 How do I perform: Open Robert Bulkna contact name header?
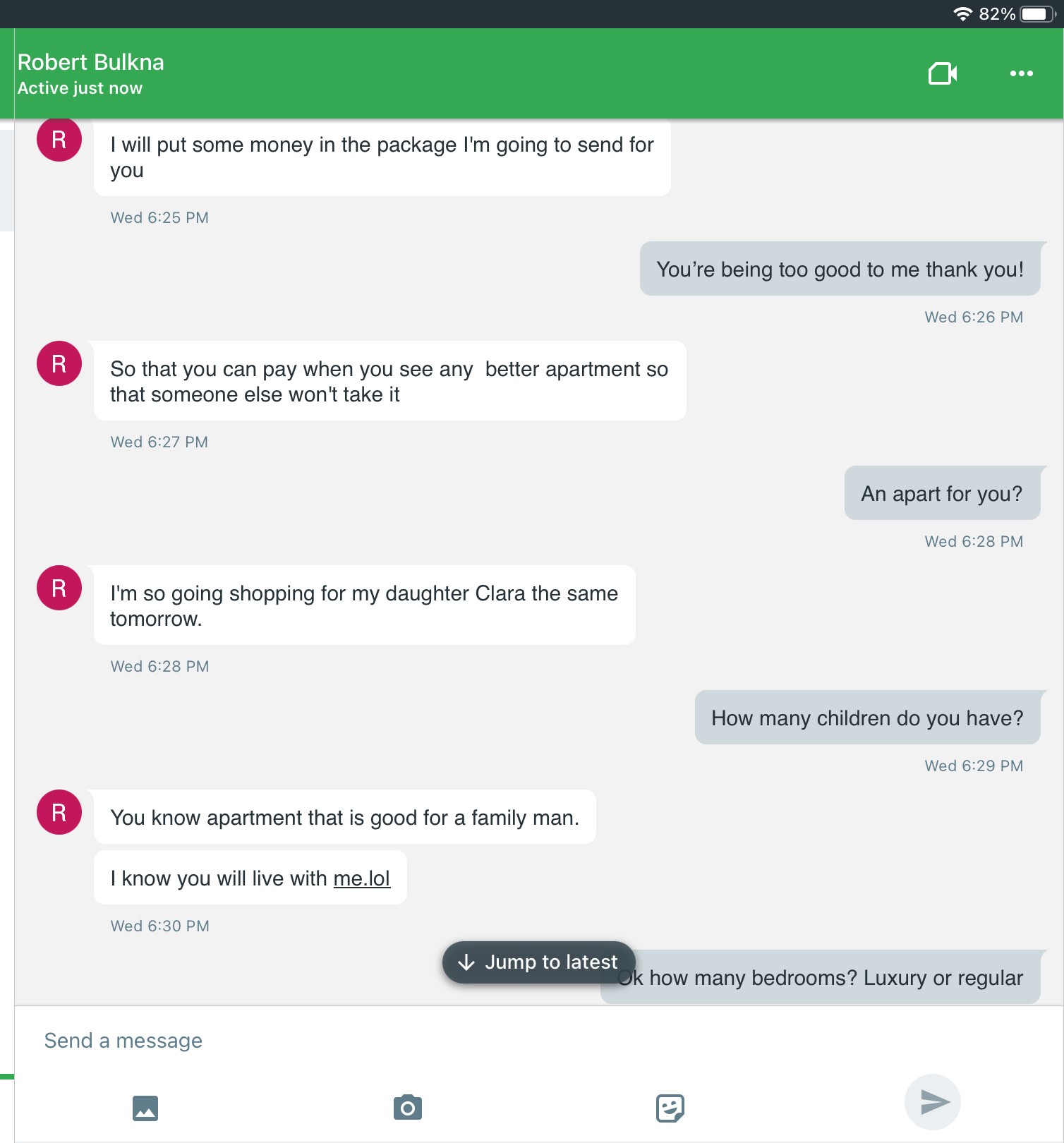91,63
